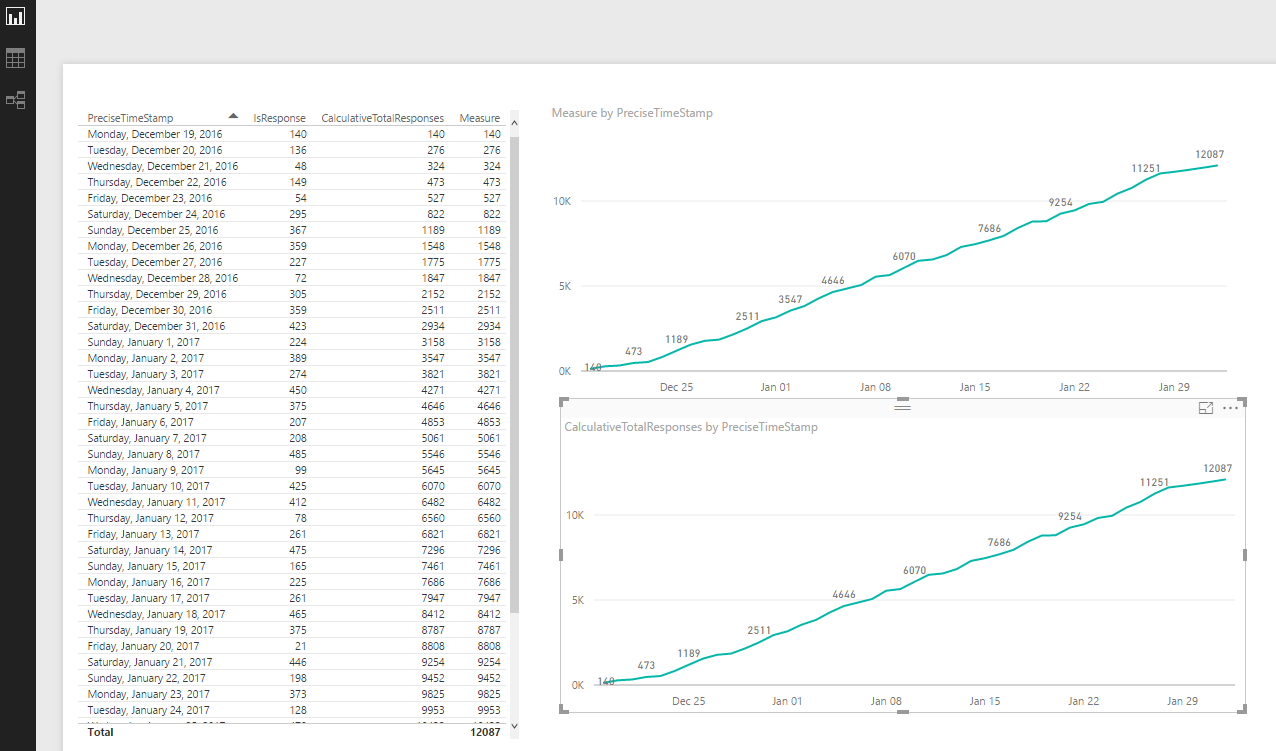This screenshot has width=1276, height=751.
Task: Select row 'Friday, January 20, 2017'
Action: coord(294,646)
